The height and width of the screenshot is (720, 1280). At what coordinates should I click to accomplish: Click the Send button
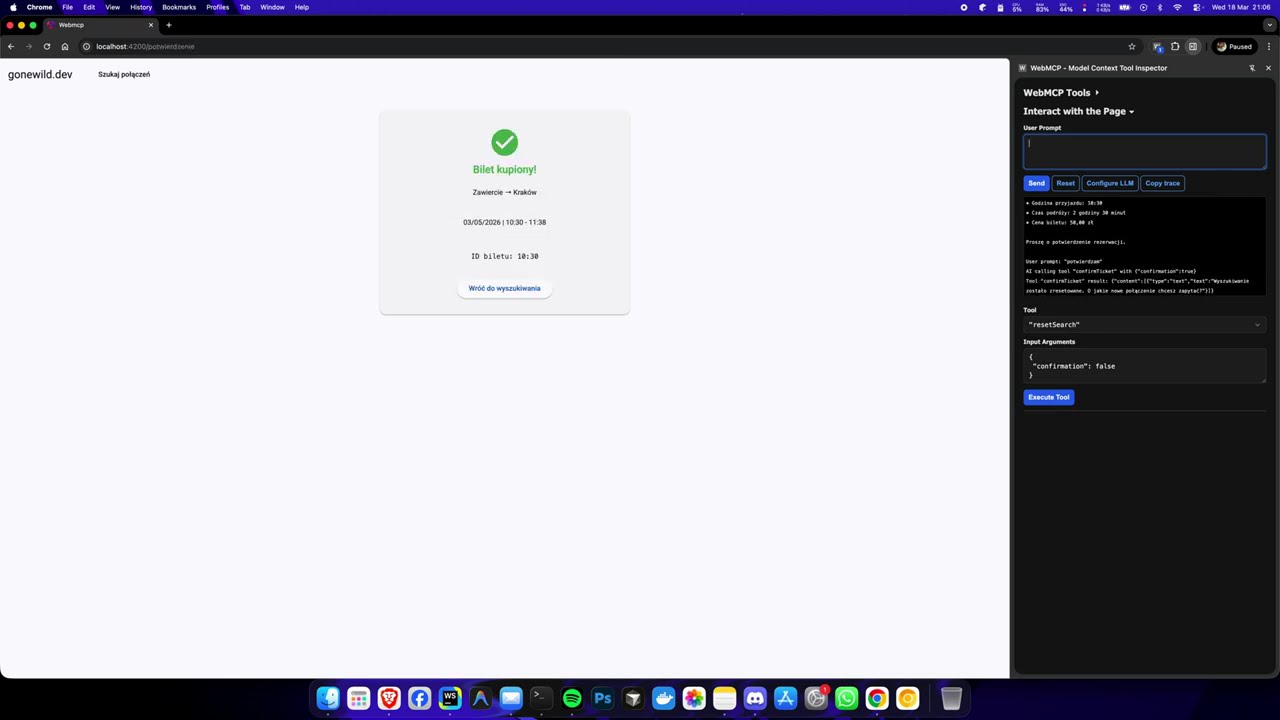point(1036,183)
